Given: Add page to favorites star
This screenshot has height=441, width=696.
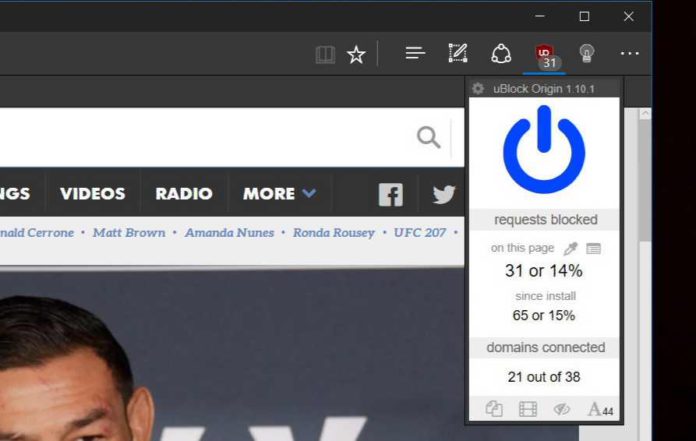Looking at the screenshot, I should (x=356, y=55).
